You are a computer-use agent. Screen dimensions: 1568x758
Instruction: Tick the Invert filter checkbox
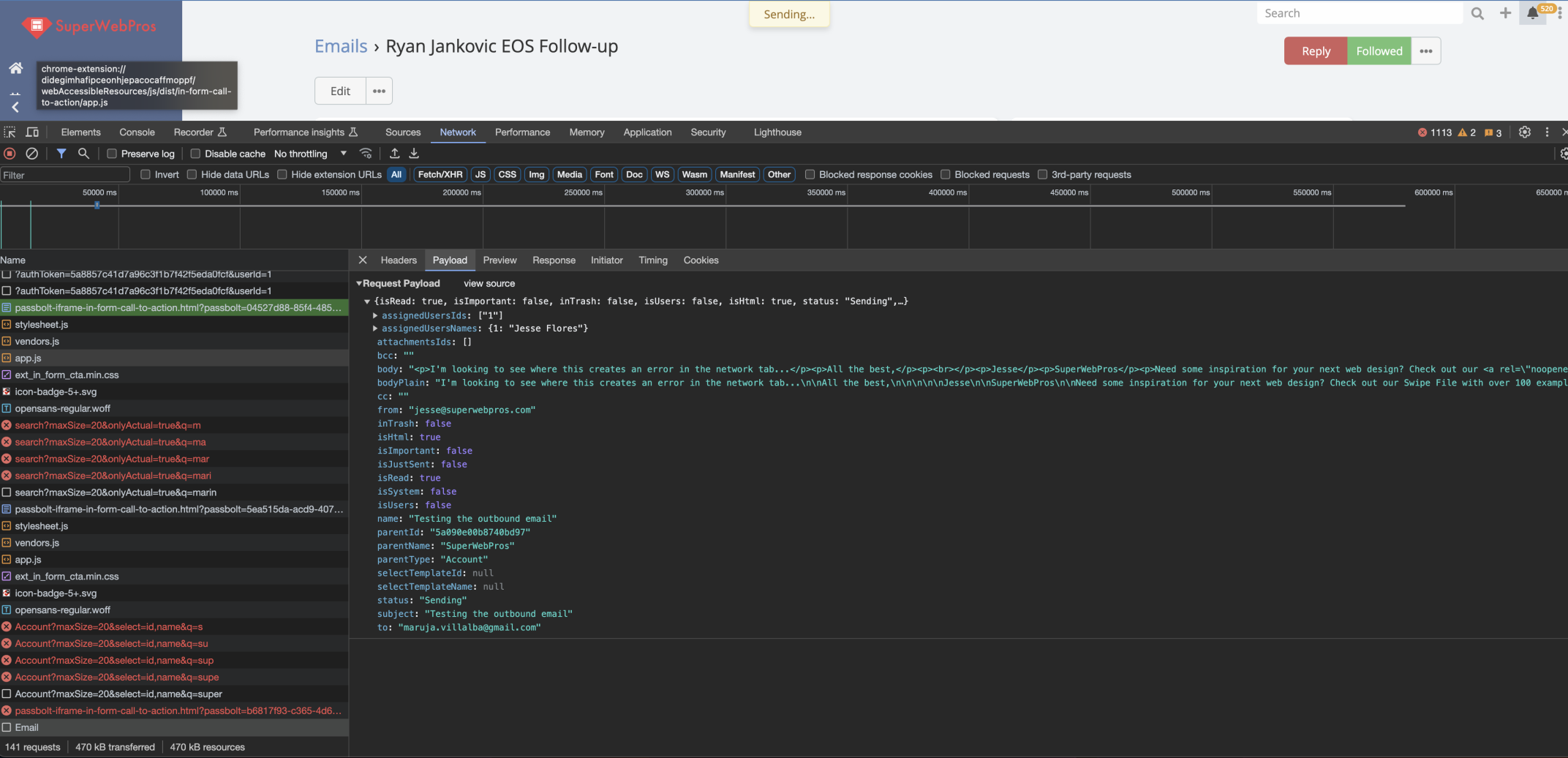pos(146,175)
